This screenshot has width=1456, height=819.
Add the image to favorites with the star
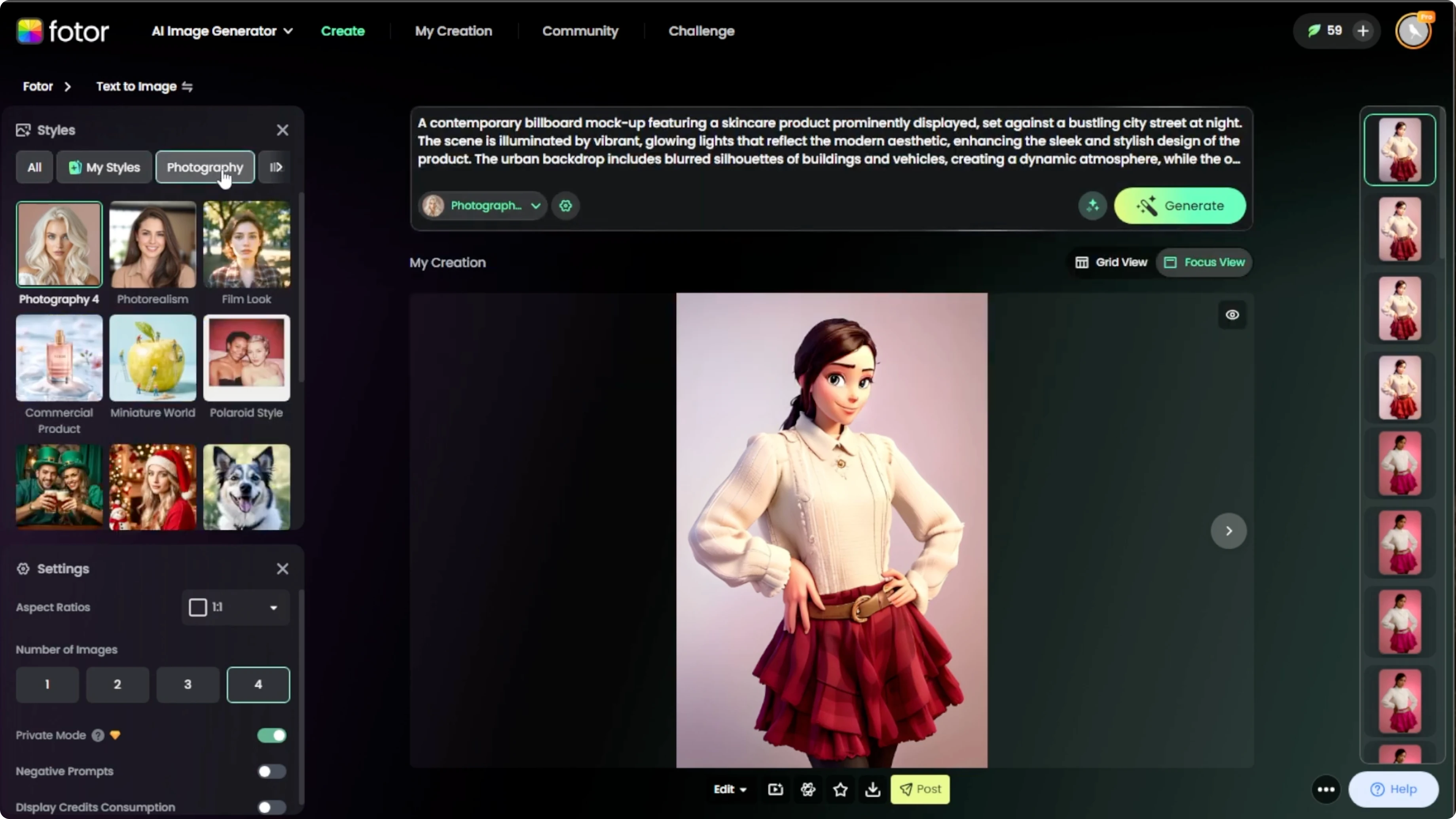click(x=840, y=789)
